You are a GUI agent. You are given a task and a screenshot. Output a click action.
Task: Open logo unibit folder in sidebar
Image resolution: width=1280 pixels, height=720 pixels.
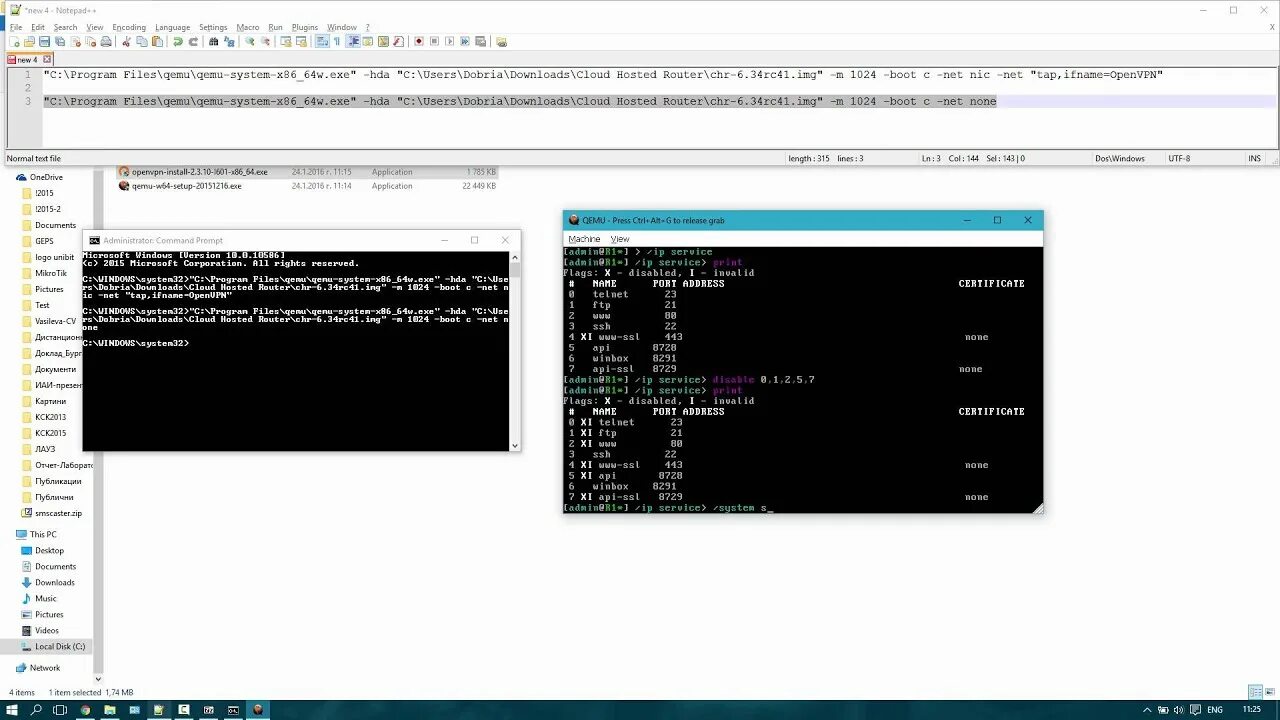54,257
